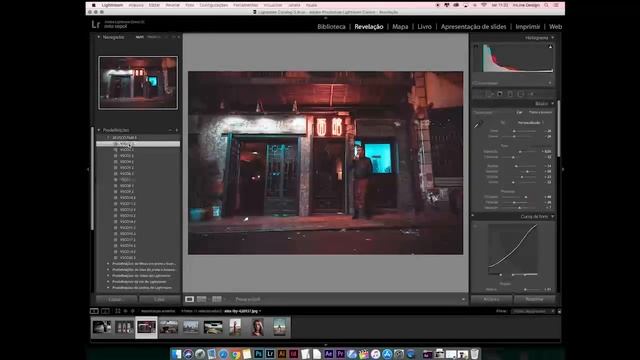Toggle Prova em tela soft proofing

coord(248,299)
